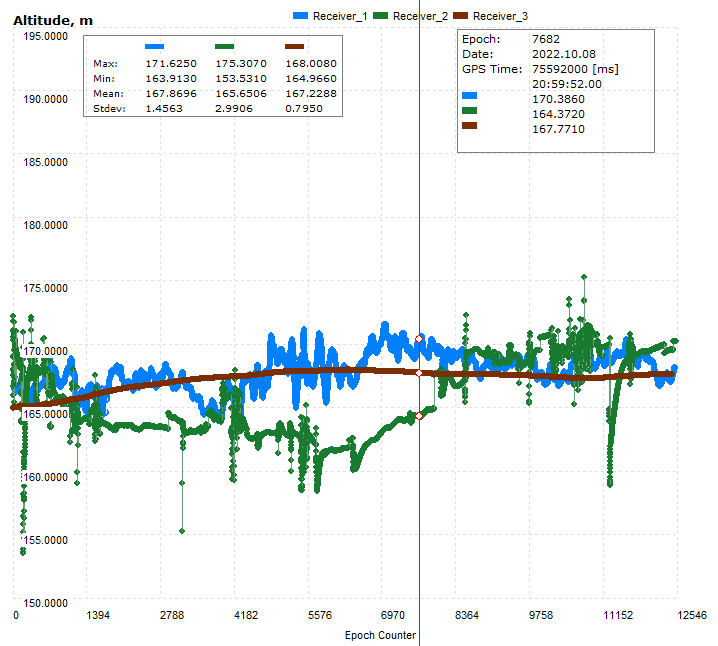Viewport: 718px width, 646px height.
Task: Click the red cursor marker on the blue curve
Action: coord(419,339)
